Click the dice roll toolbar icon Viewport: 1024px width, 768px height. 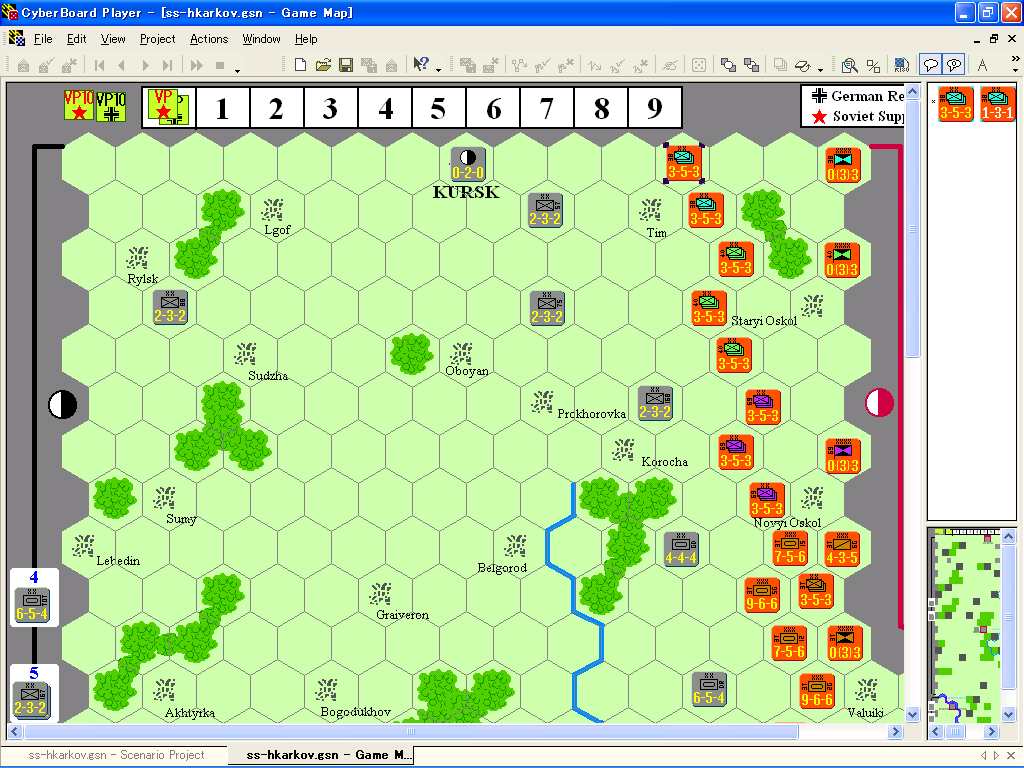coord(699,65)
